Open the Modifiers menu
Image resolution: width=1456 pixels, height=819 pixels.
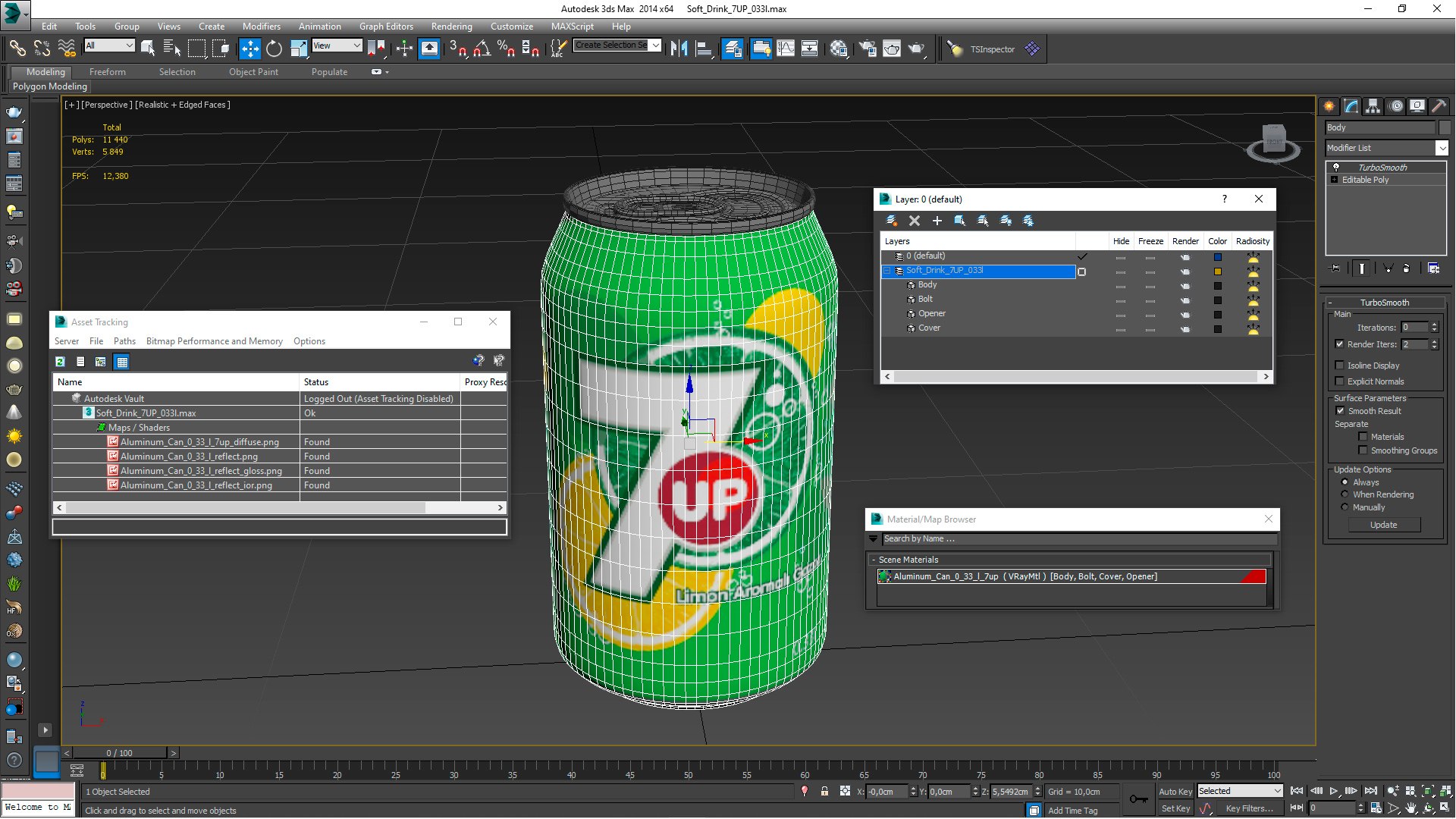pos(261,26)
